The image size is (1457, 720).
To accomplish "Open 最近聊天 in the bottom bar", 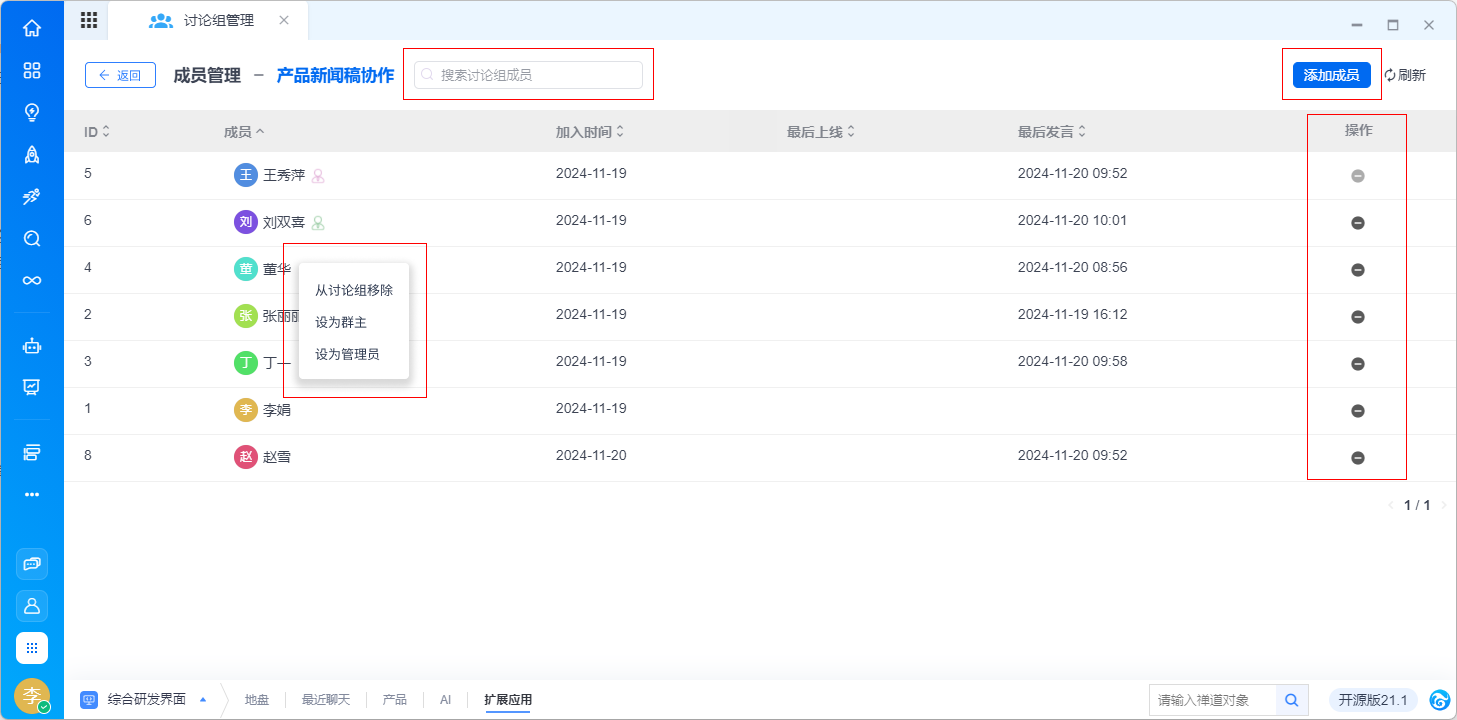I will (326, 700).
